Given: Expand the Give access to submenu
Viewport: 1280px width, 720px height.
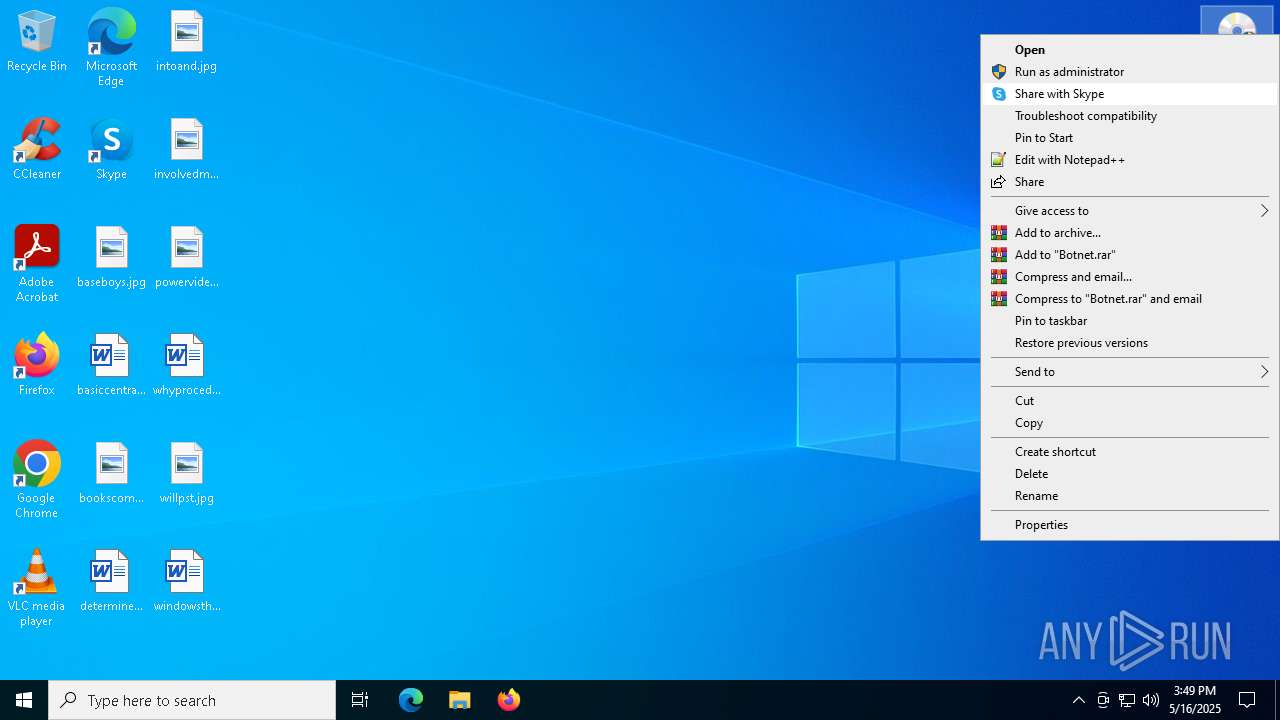Looking at the screenshot, I should (1130, 211).
